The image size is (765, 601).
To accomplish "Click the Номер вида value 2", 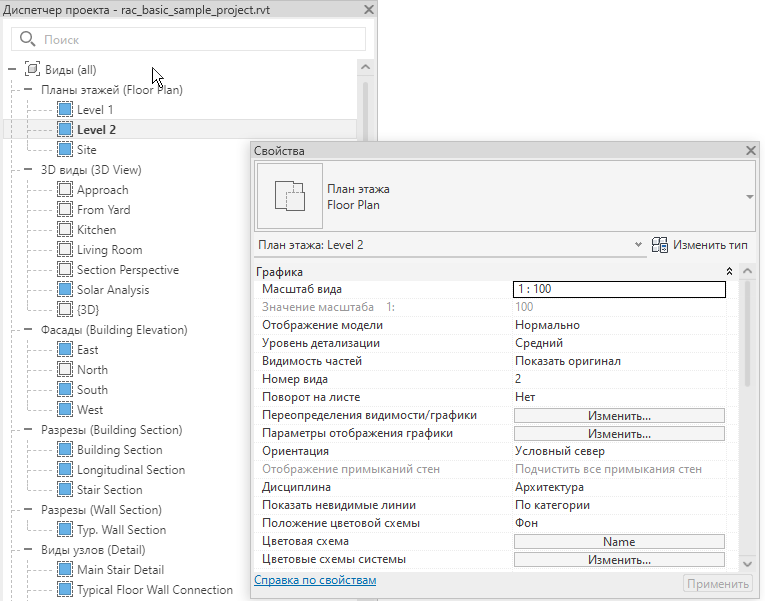I will tap(518, 379).
